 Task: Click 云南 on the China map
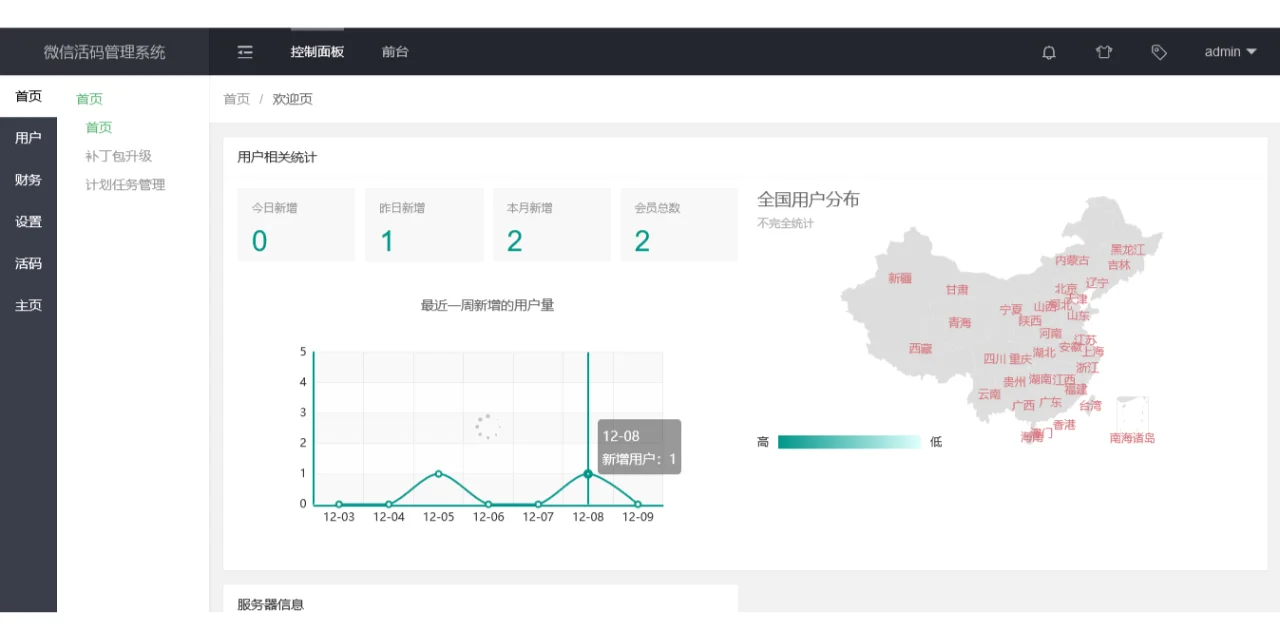pyautogui.click(x=989, y=394)
